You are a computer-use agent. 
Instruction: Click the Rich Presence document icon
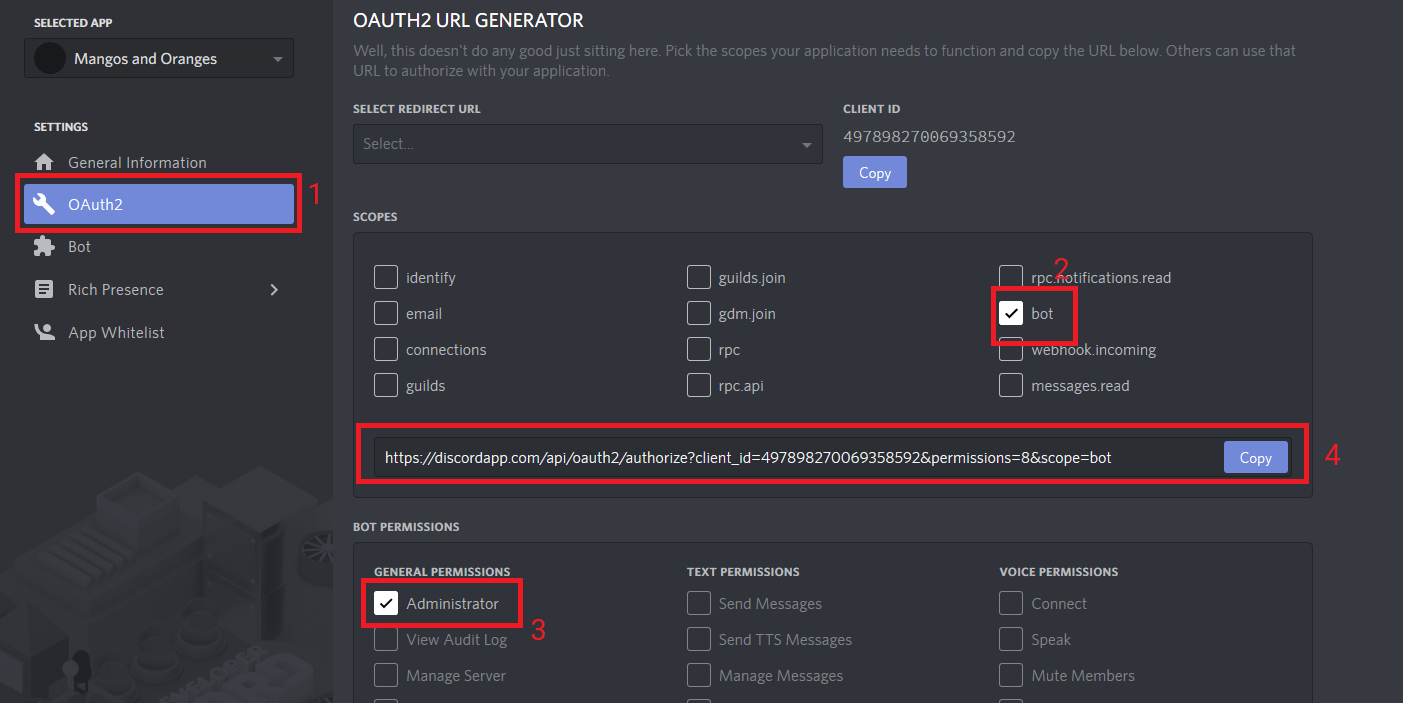pos(44,289)
